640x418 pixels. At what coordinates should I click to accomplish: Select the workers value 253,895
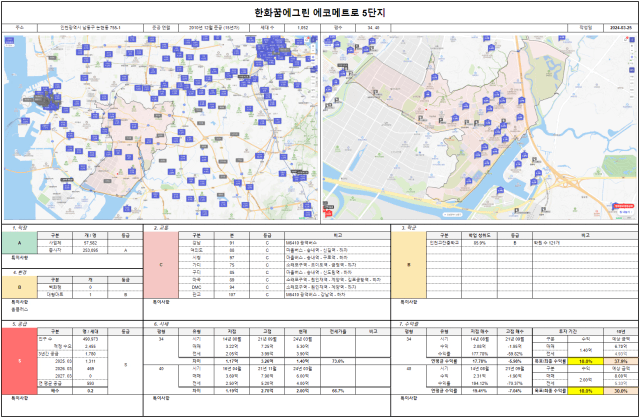pos(90,250)
